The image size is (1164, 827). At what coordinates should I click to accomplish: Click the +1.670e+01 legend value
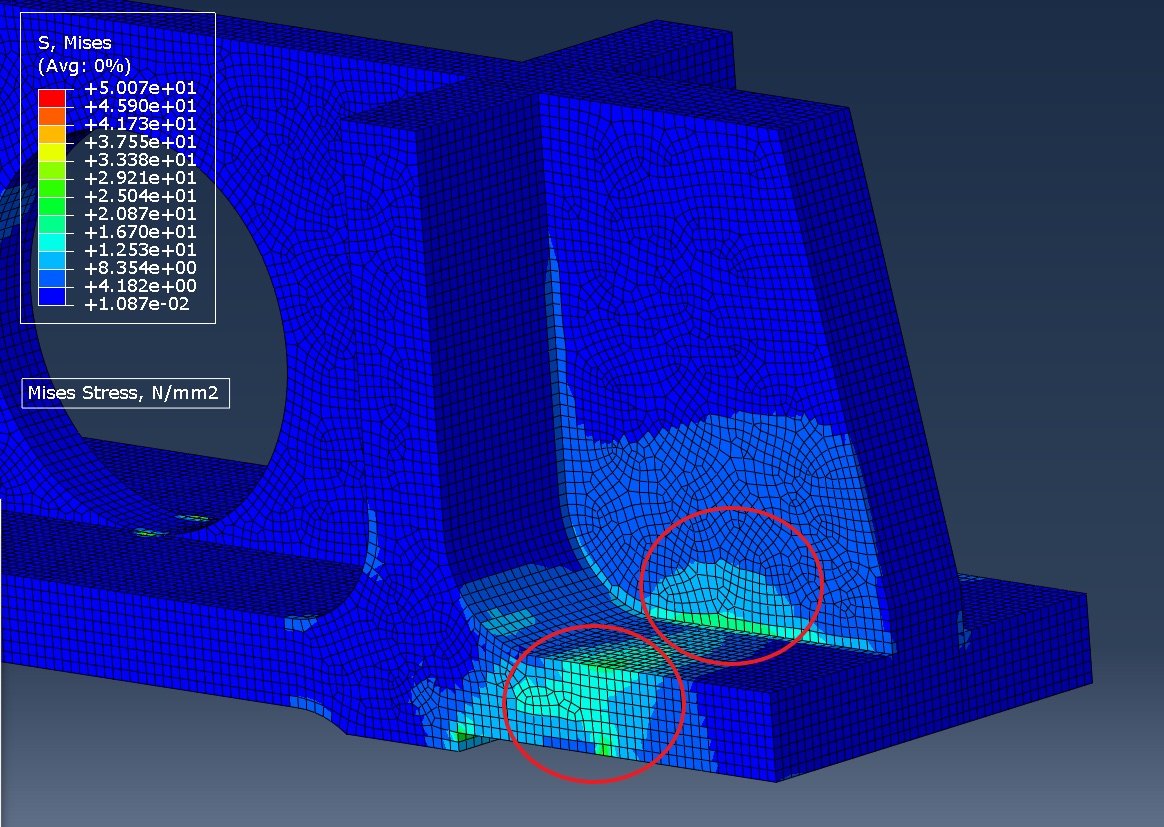(139, 232)
